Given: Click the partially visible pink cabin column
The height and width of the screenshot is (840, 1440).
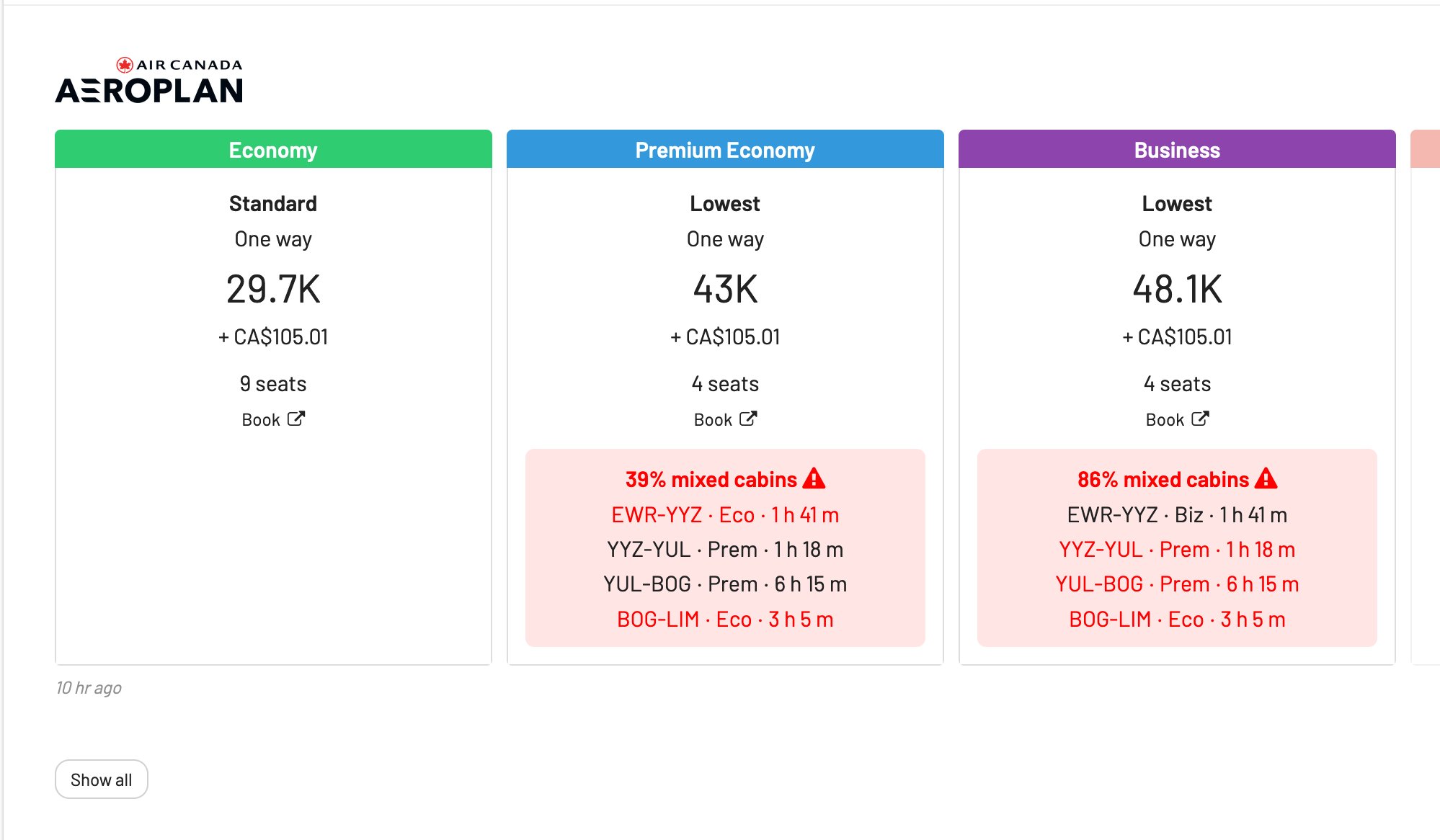Looking at the screenshot, I should point(1425,150).
